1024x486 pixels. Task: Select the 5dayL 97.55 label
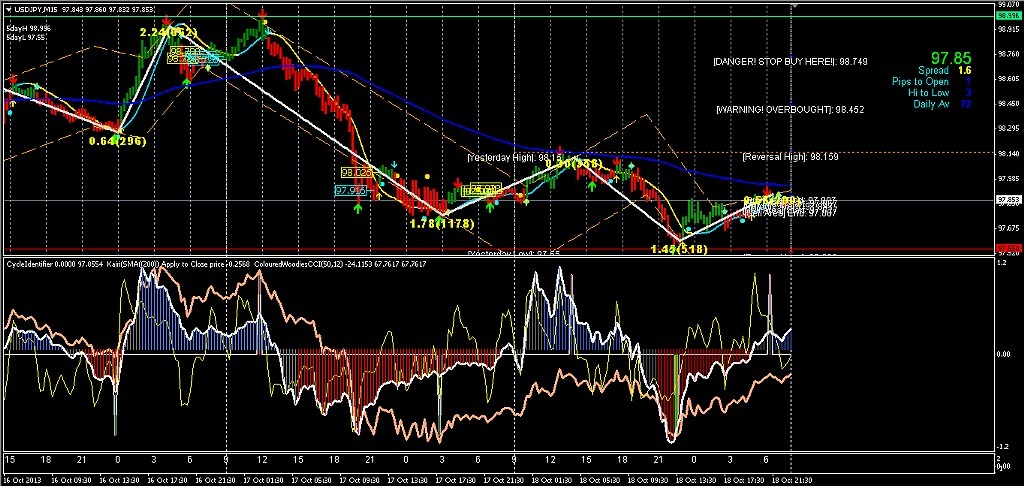click(26, 37)
